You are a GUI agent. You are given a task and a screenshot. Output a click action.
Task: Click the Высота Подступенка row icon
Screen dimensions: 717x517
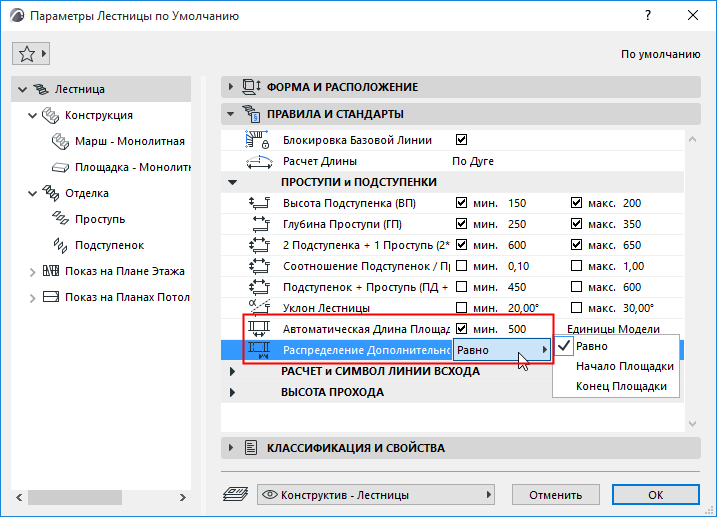point(259,203)
